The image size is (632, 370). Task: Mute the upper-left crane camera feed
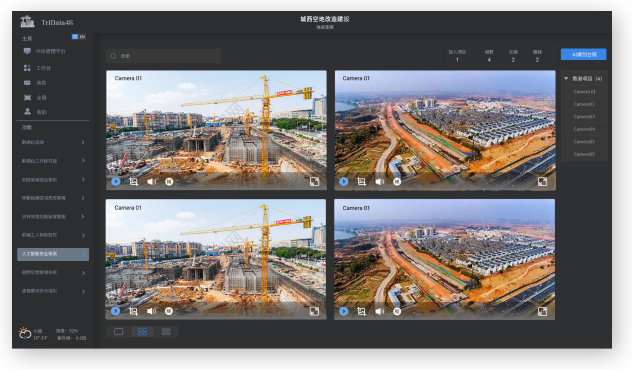pyautogui.click(x=152, y=182)
